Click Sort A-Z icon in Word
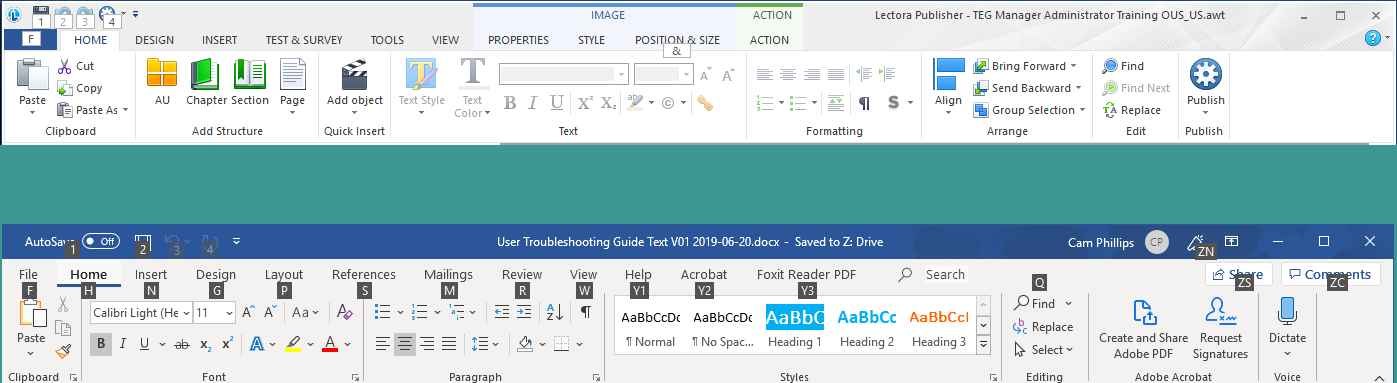The height and width of the screenshot is (383, 1397). 555,312
